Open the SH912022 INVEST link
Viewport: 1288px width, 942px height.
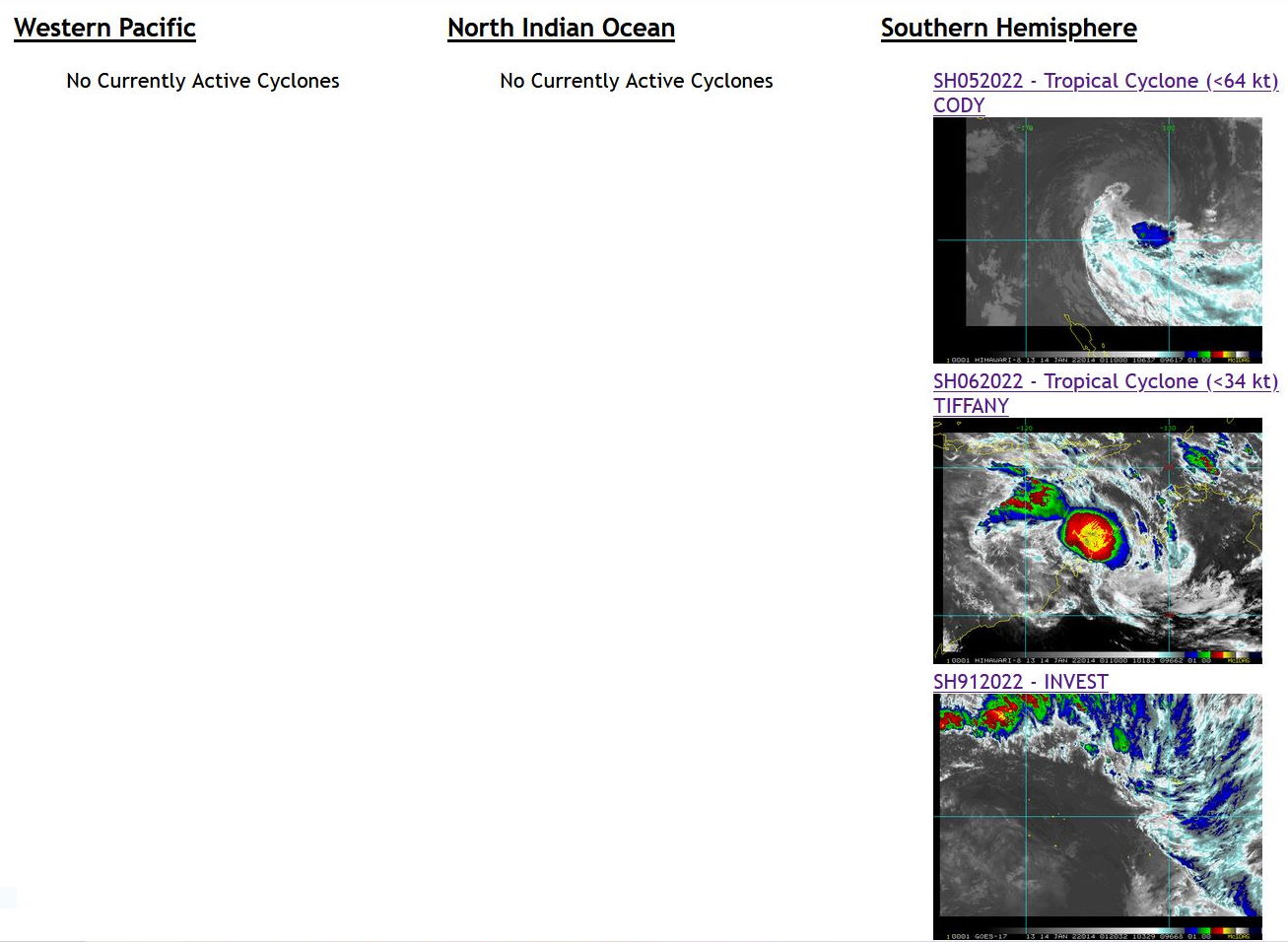click(x=1020, y=681)
